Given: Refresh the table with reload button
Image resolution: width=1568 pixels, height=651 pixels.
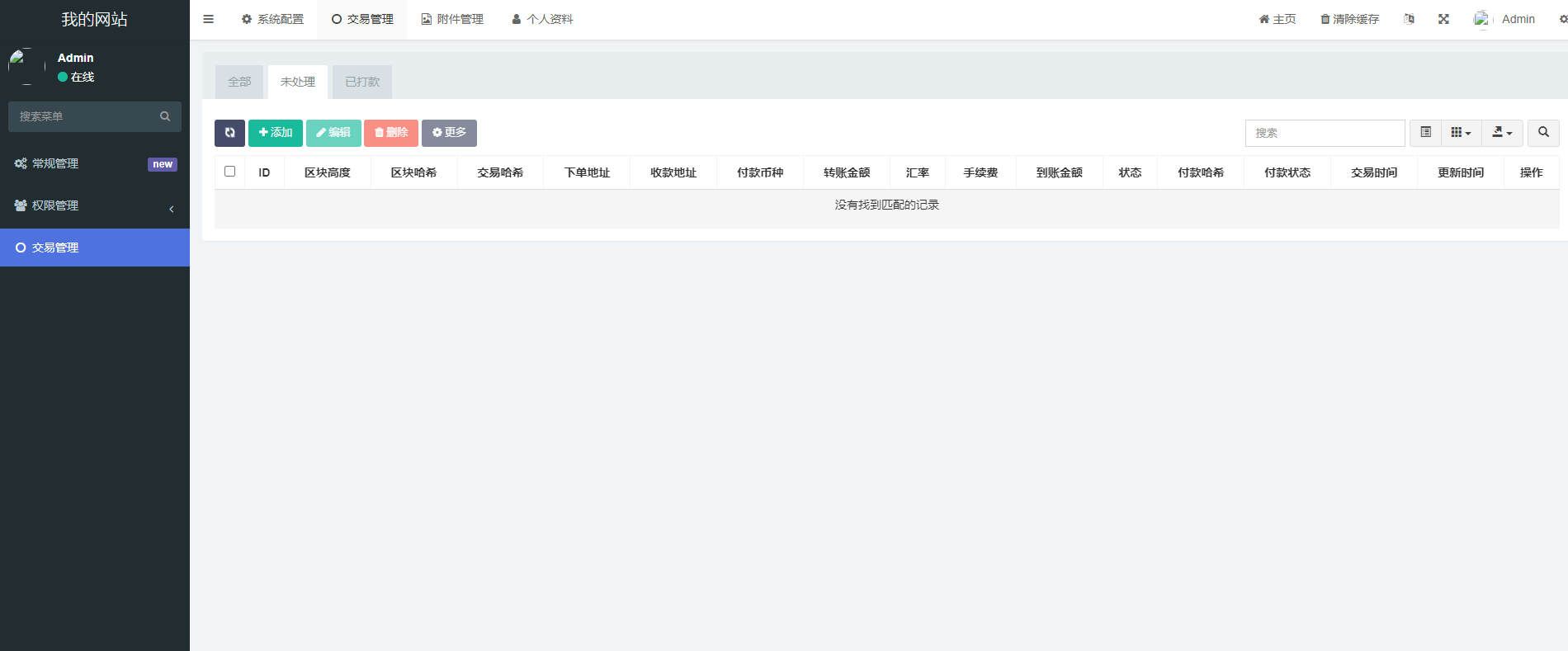Looking at the screenshot, I should pos(229,133).
